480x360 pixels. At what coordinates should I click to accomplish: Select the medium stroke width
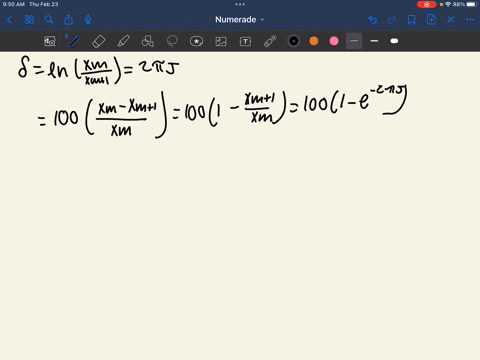click(374, 41)
